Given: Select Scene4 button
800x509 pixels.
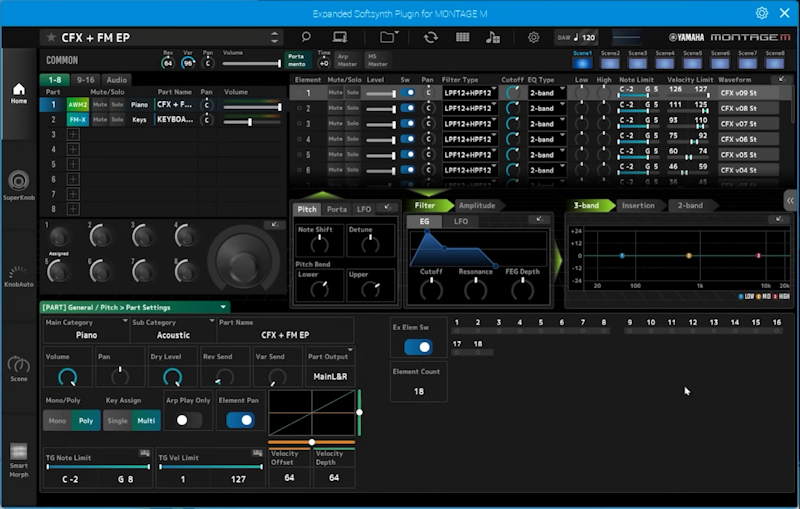Looking at the screenshot, I should (x=665, y=63).
